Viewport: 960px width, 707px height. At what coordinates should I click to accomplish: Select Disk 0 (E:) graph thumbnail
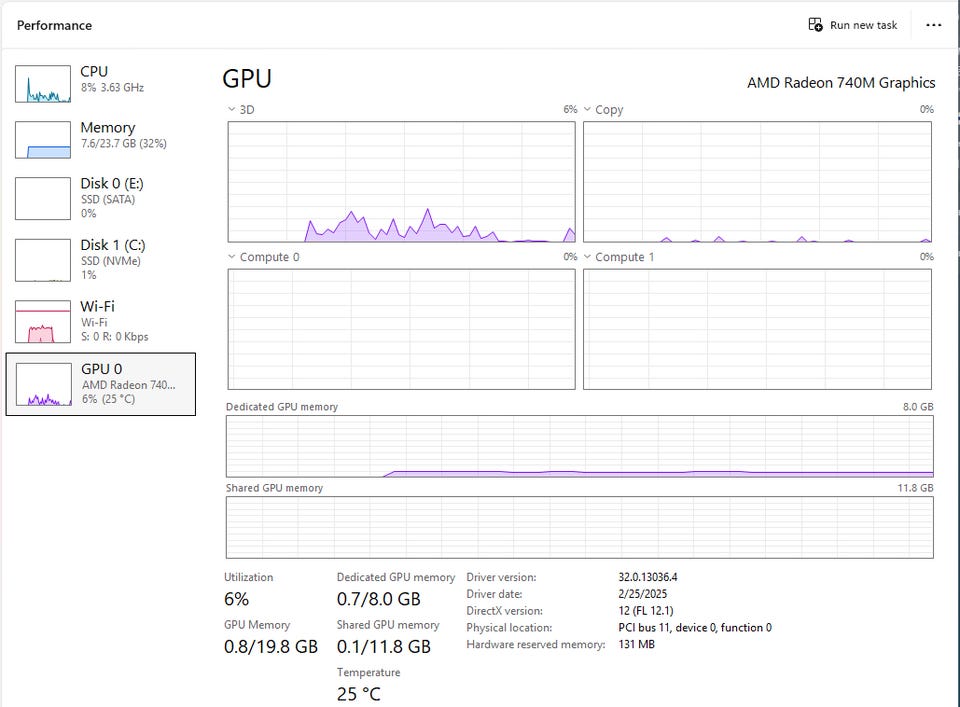43,198
